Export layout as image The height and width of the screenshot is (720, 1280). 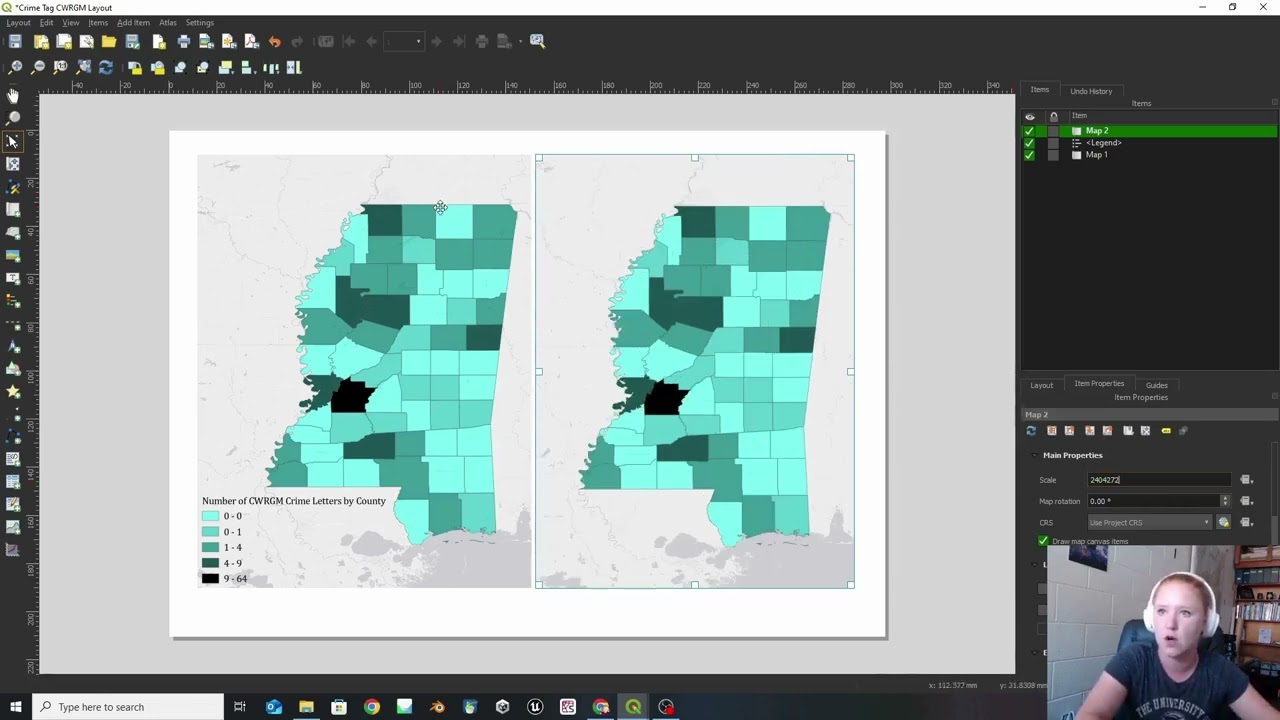tap(206, 41)
